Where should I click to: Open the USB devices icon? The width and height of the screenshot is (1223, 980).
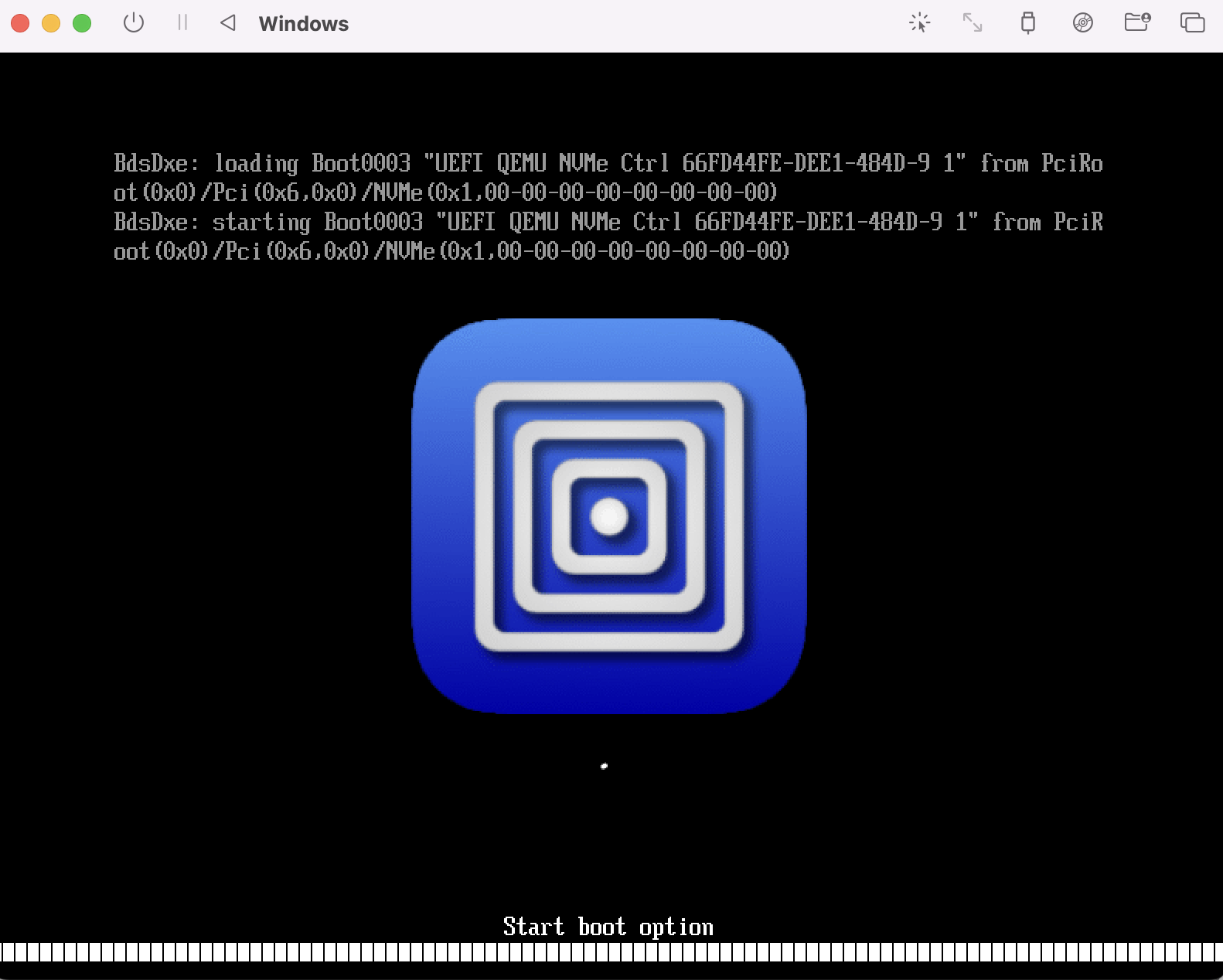coord(1027,22)
